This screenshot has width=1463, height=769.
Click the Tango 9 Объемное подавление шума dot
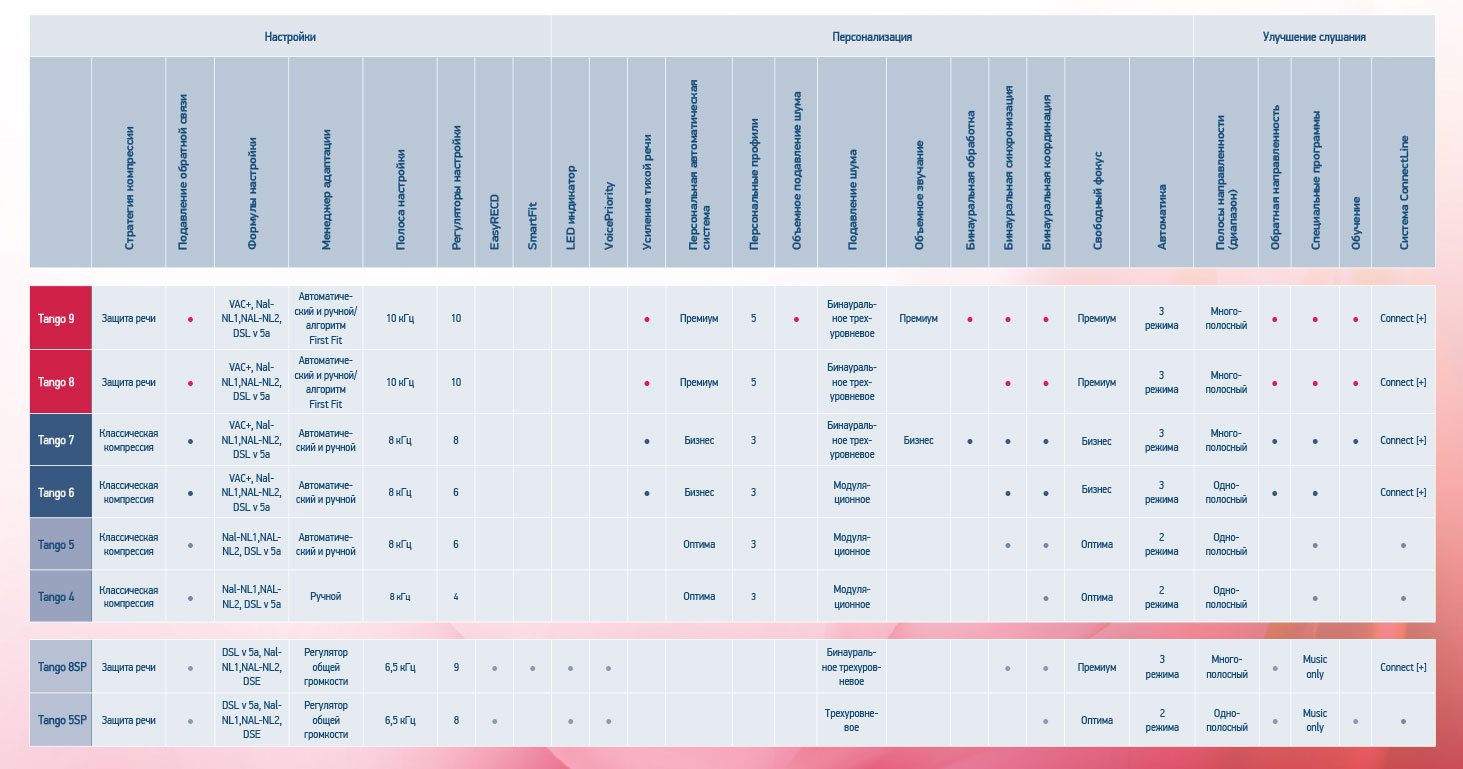pyautogui.click(x=796, y=319)
